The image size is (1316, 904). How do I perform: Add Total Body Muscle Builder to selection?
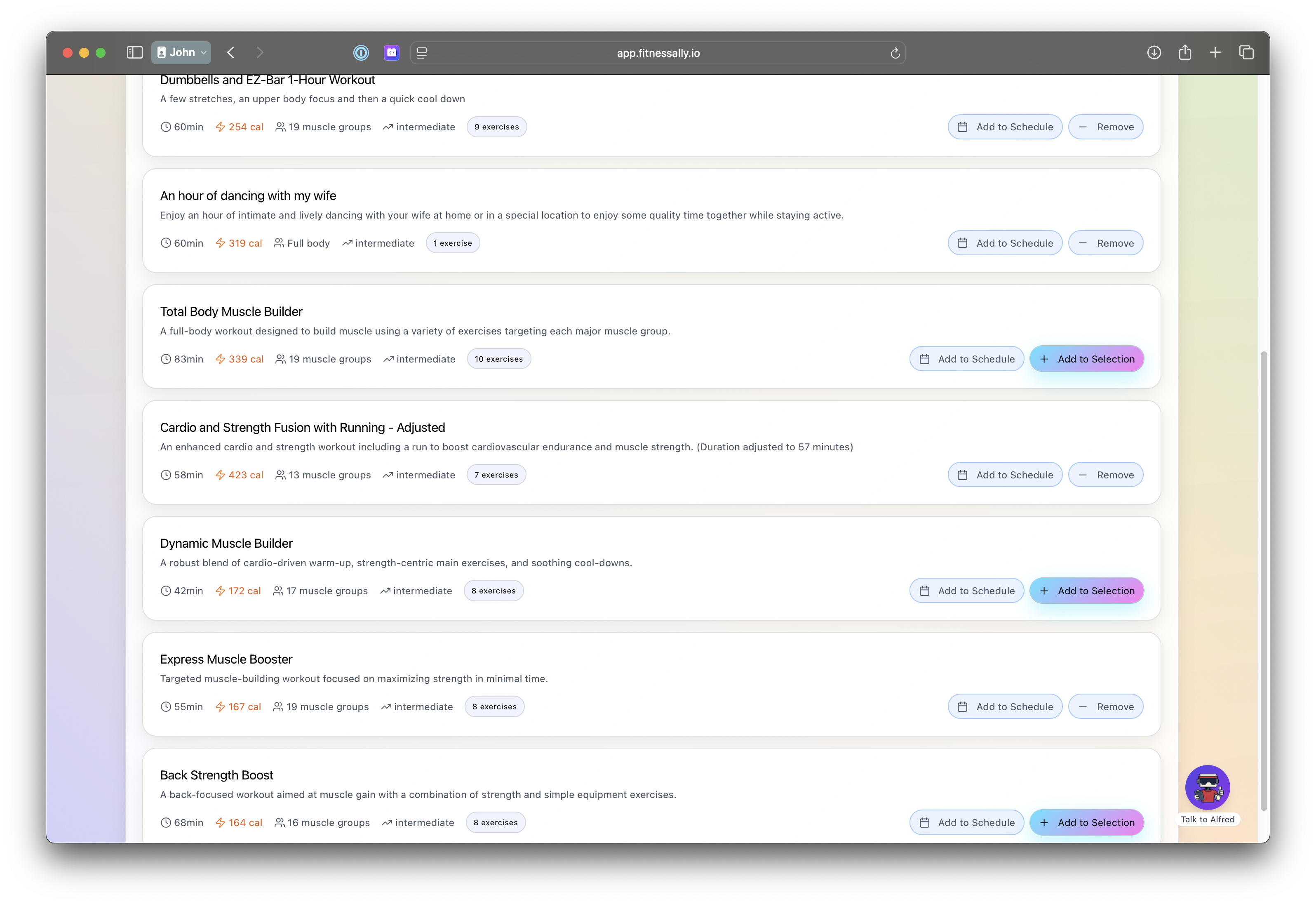[x=1086, y=359]
